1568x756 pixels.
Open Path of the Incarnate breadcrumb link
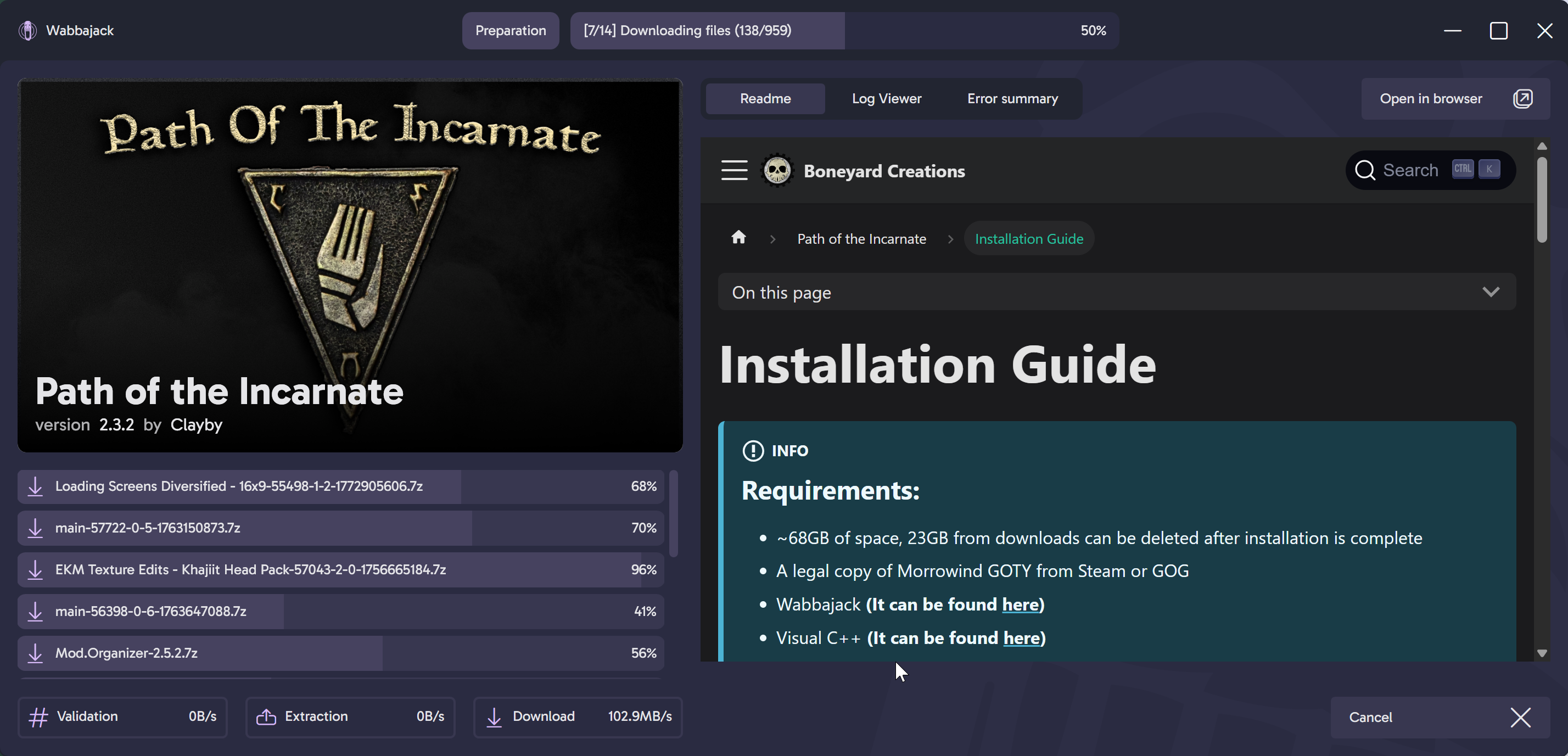click(x=861, y=239)
